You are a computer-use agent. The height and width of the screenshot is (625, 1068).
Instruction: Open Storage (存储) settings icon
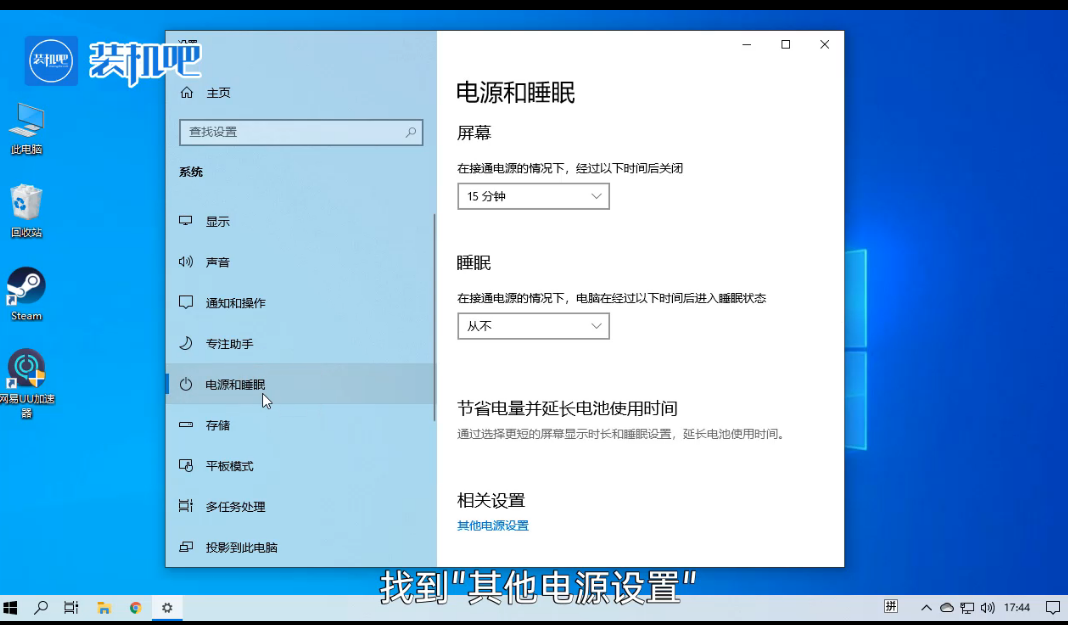coord(186,425)
